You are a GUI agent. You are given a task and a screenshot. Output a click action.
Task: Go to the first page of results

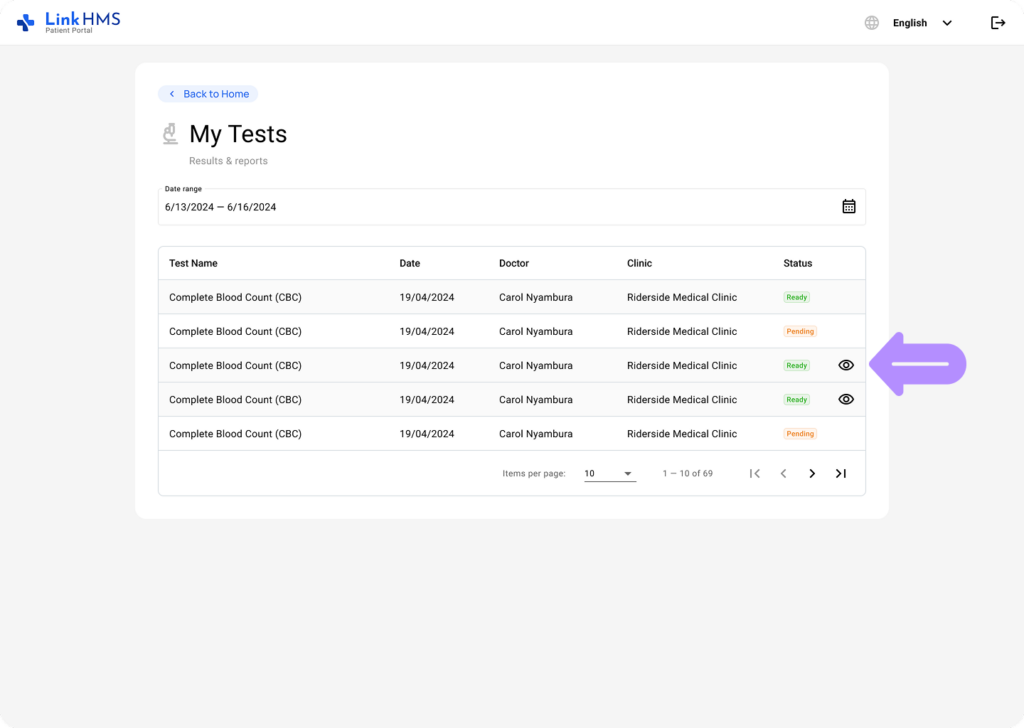pos(754,473)
